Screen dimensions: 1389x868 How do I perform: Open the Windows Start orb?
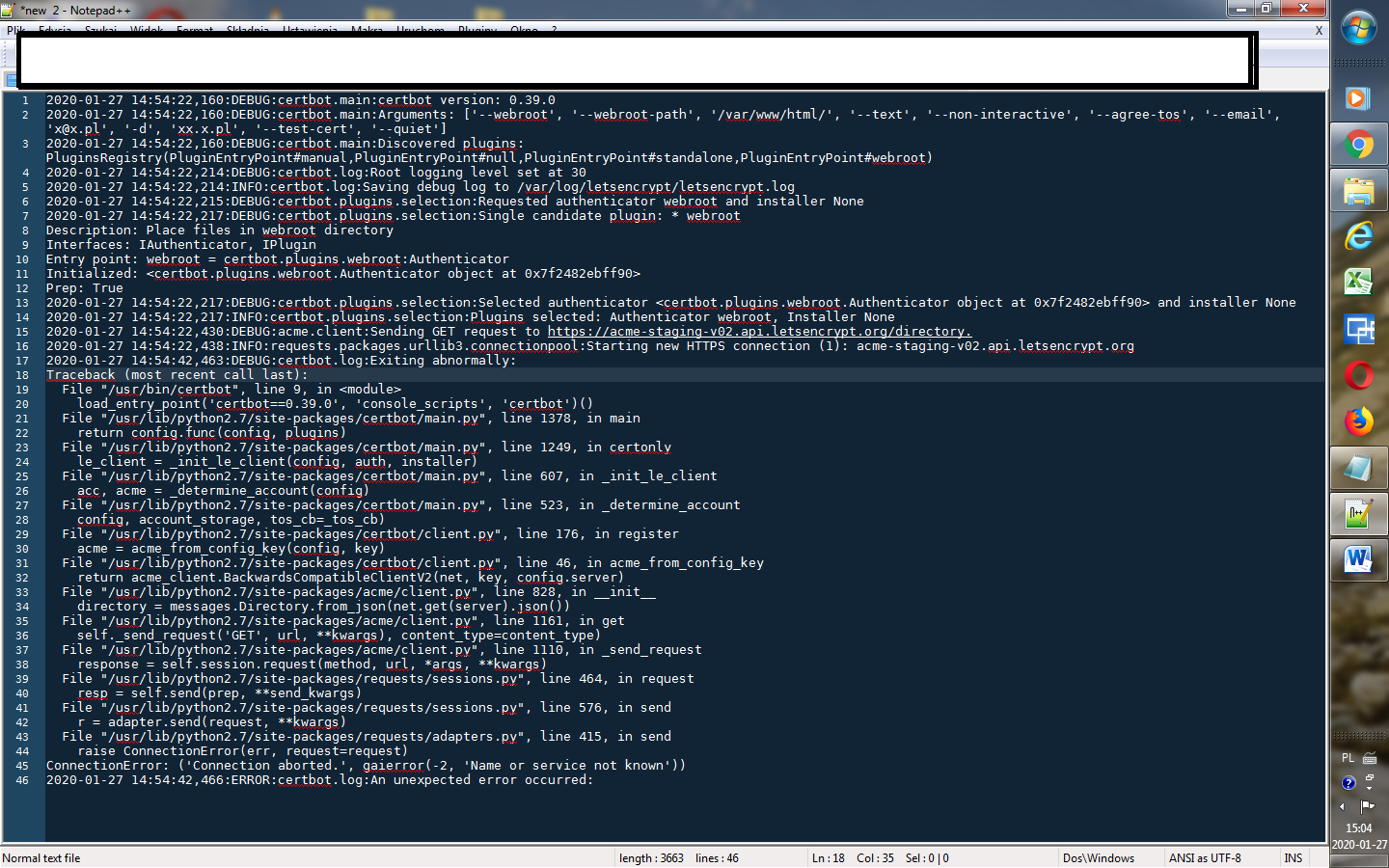1358,29
